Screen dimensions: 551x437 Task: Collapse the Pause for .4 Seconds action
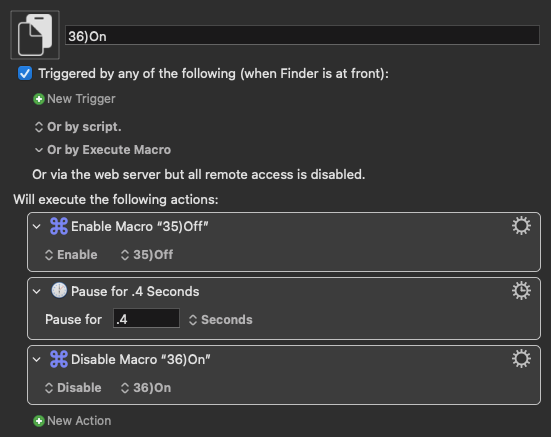coord(37,291)
